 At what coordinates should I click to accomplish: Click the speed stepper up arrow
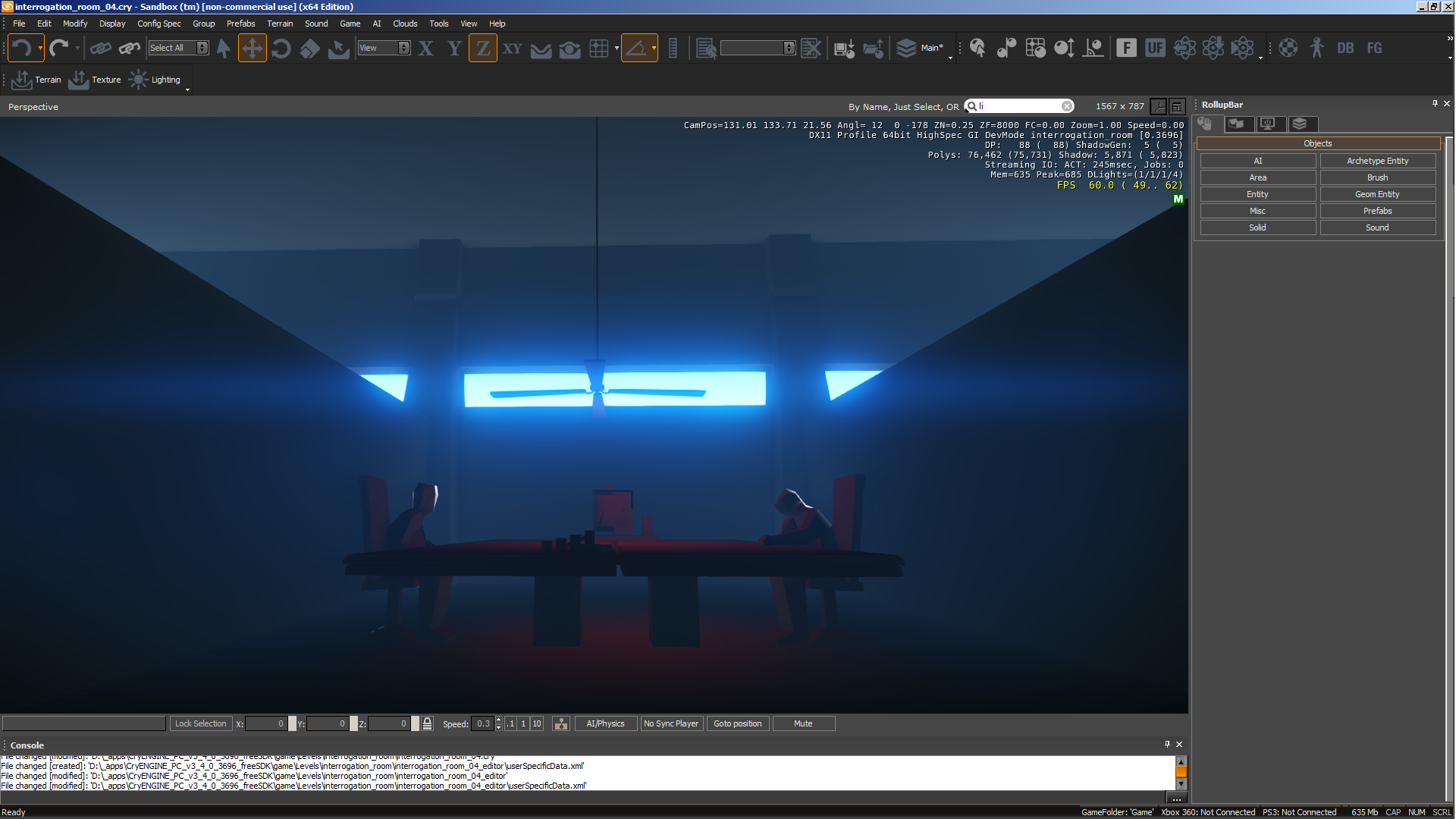[x=498, y=720]
